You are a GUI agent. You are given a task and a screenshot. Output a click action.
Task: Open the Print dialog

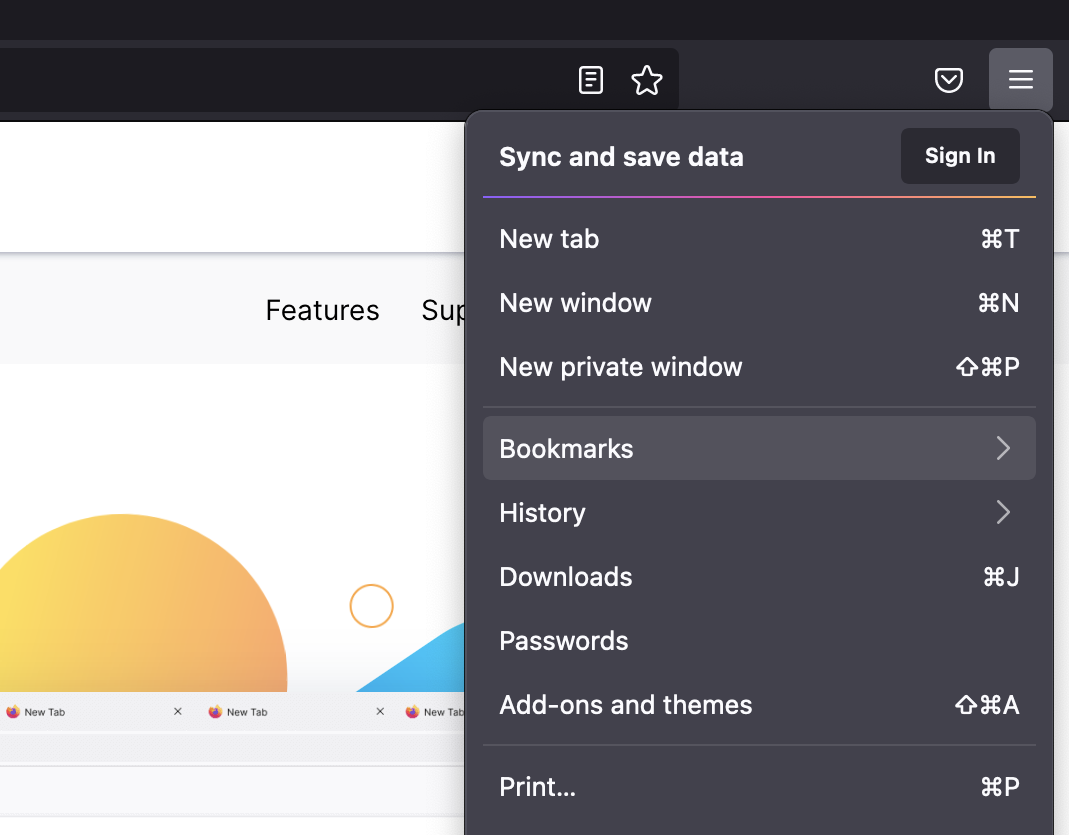(538, 787)
